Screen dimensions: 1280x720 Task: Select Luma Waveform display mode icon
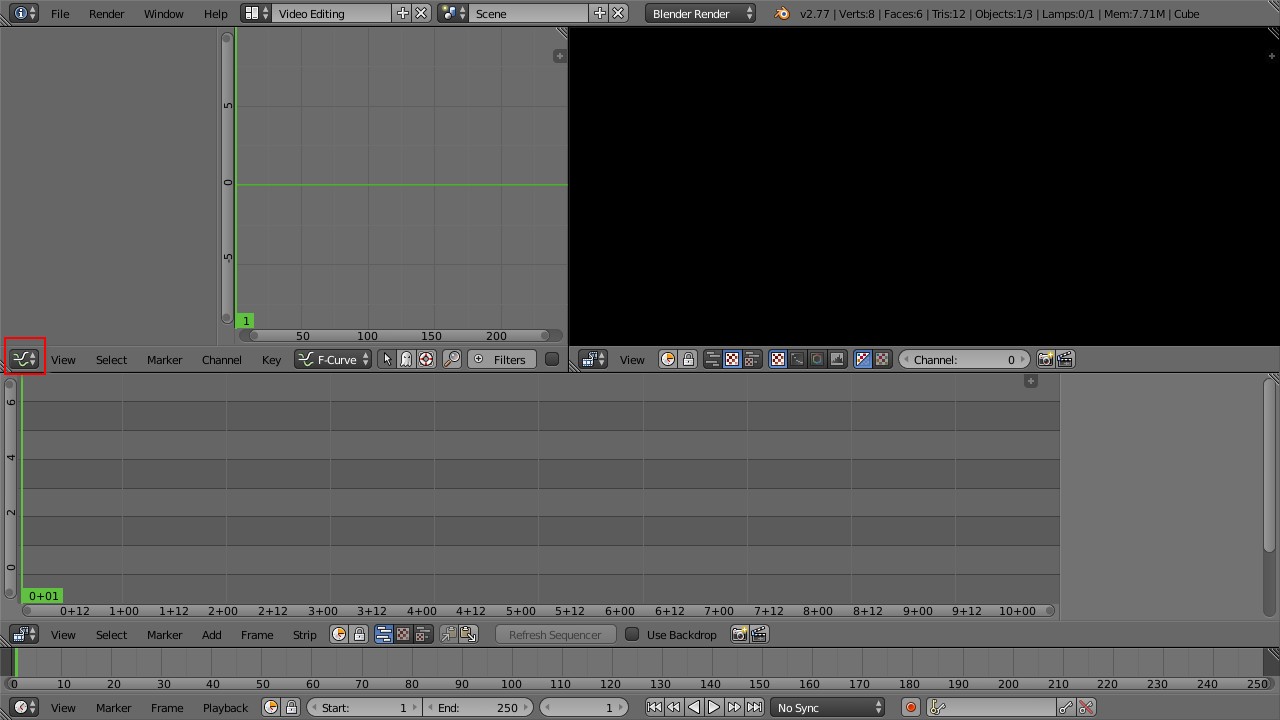coord(798,360)
